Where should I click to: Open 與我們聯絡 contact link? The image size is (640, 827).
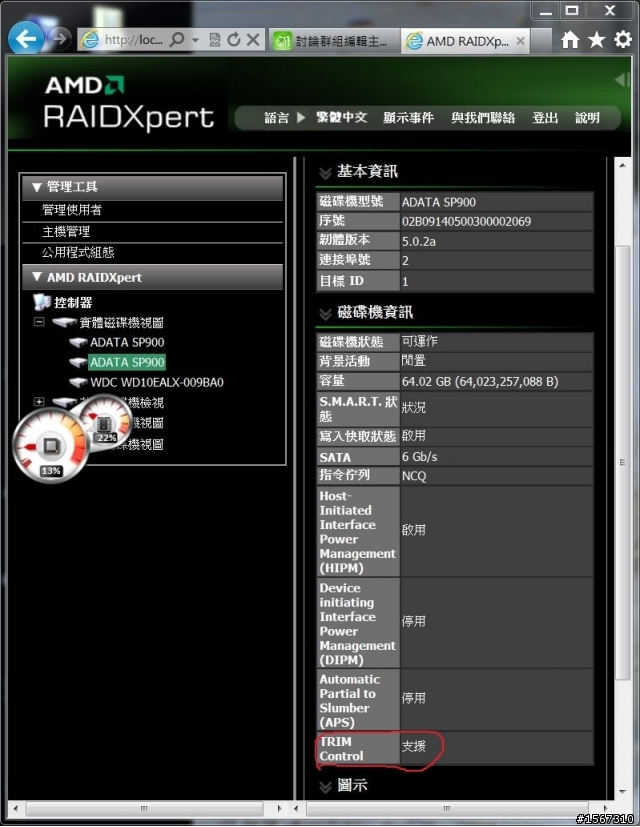point(483,118)
